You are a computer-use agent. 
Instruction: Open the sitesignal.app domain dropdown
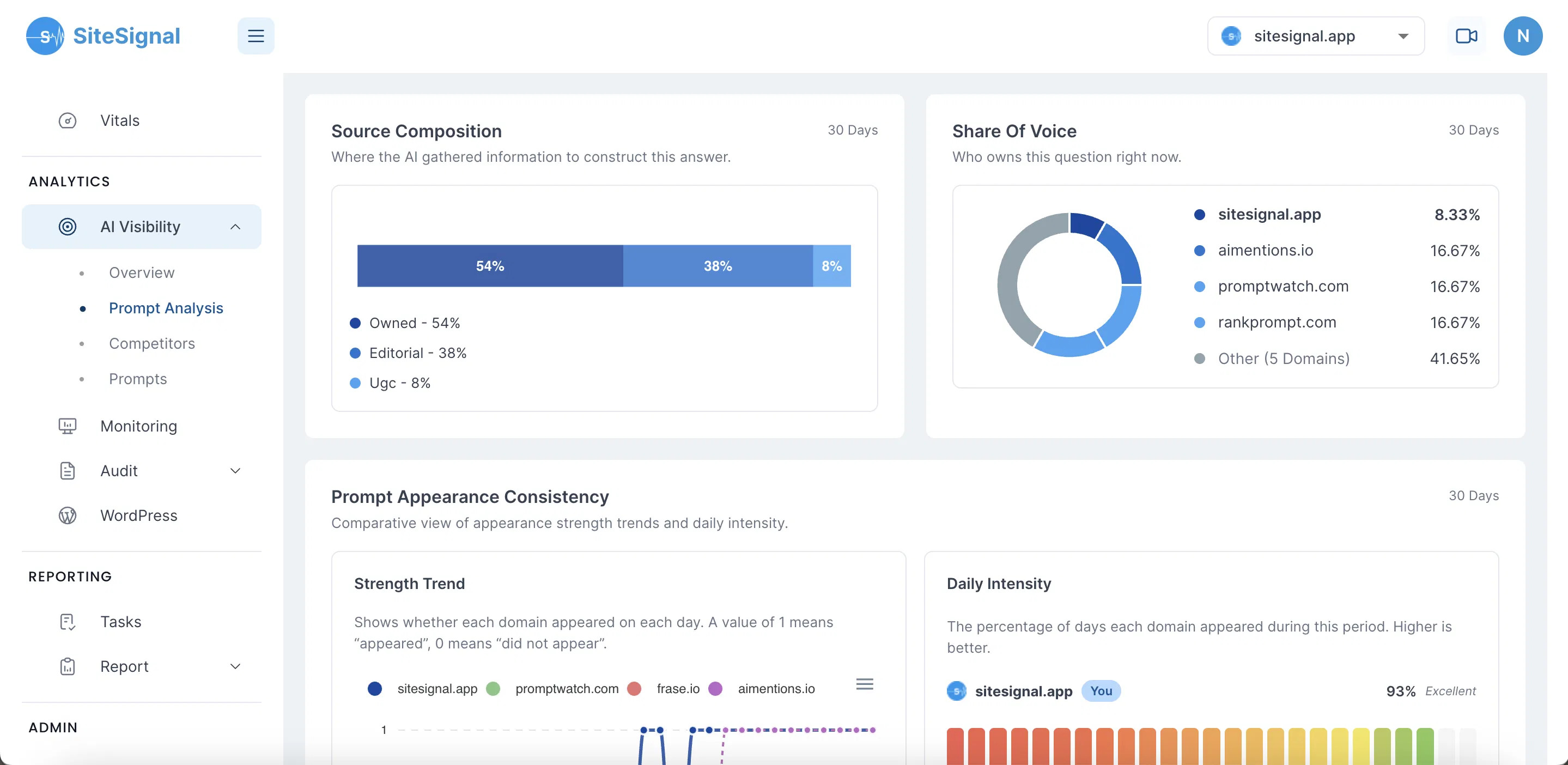tap(1315, 35)
